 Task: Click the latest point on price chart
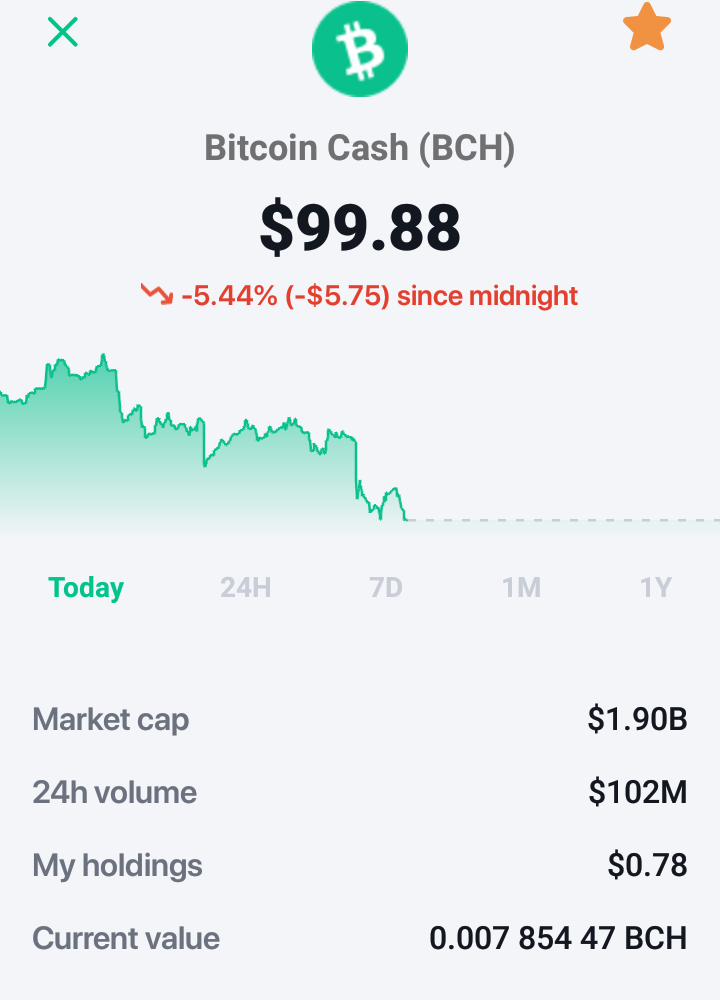coord(406,520)
